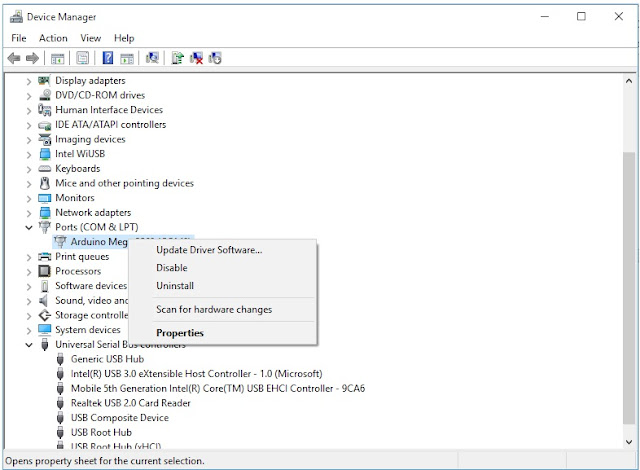
Task: Collapse the Ports (COM & LPT) node
Action: (x=29, y=228)
